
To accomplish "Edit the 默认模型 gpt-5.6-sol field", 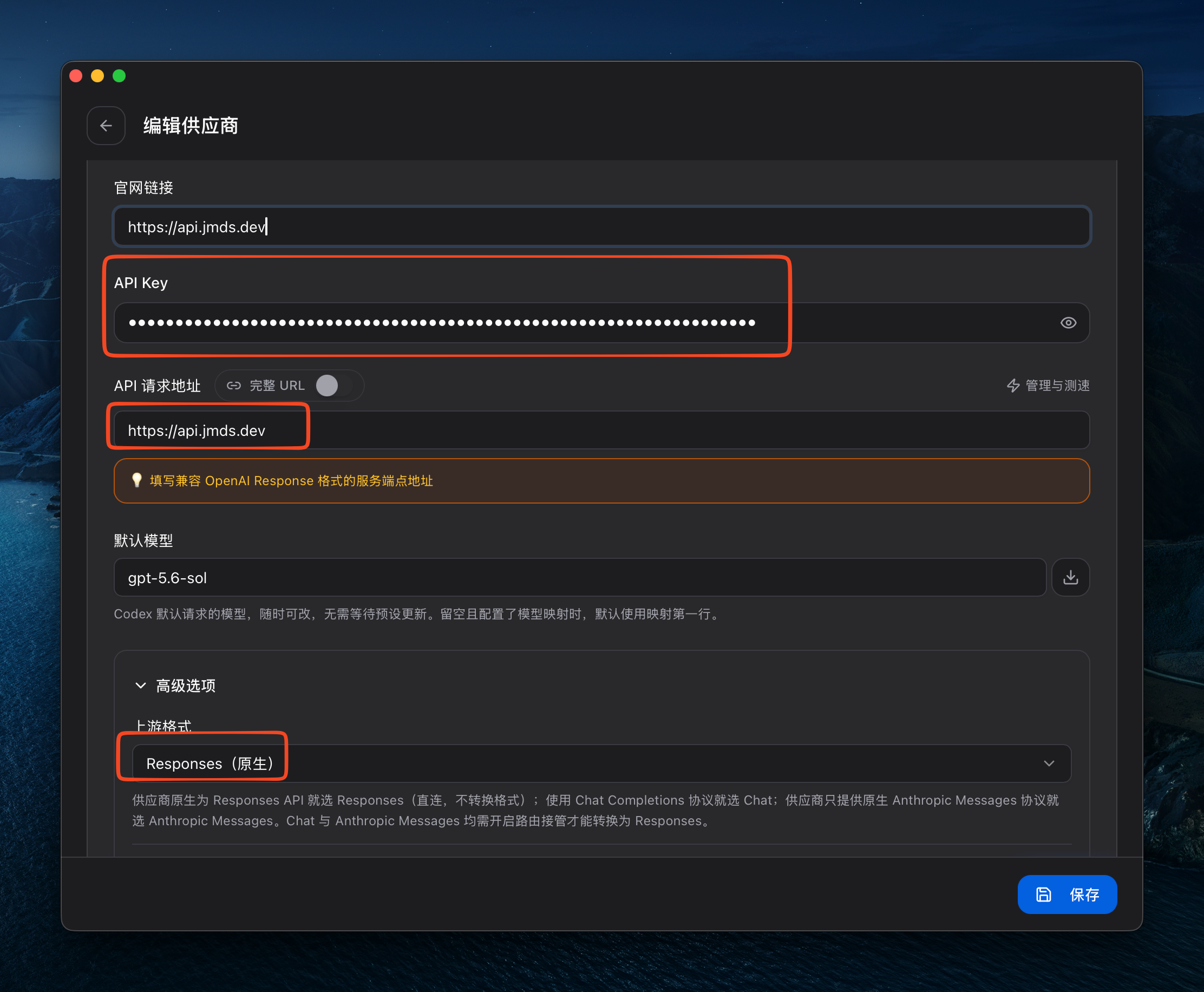I will coord(580,578).
